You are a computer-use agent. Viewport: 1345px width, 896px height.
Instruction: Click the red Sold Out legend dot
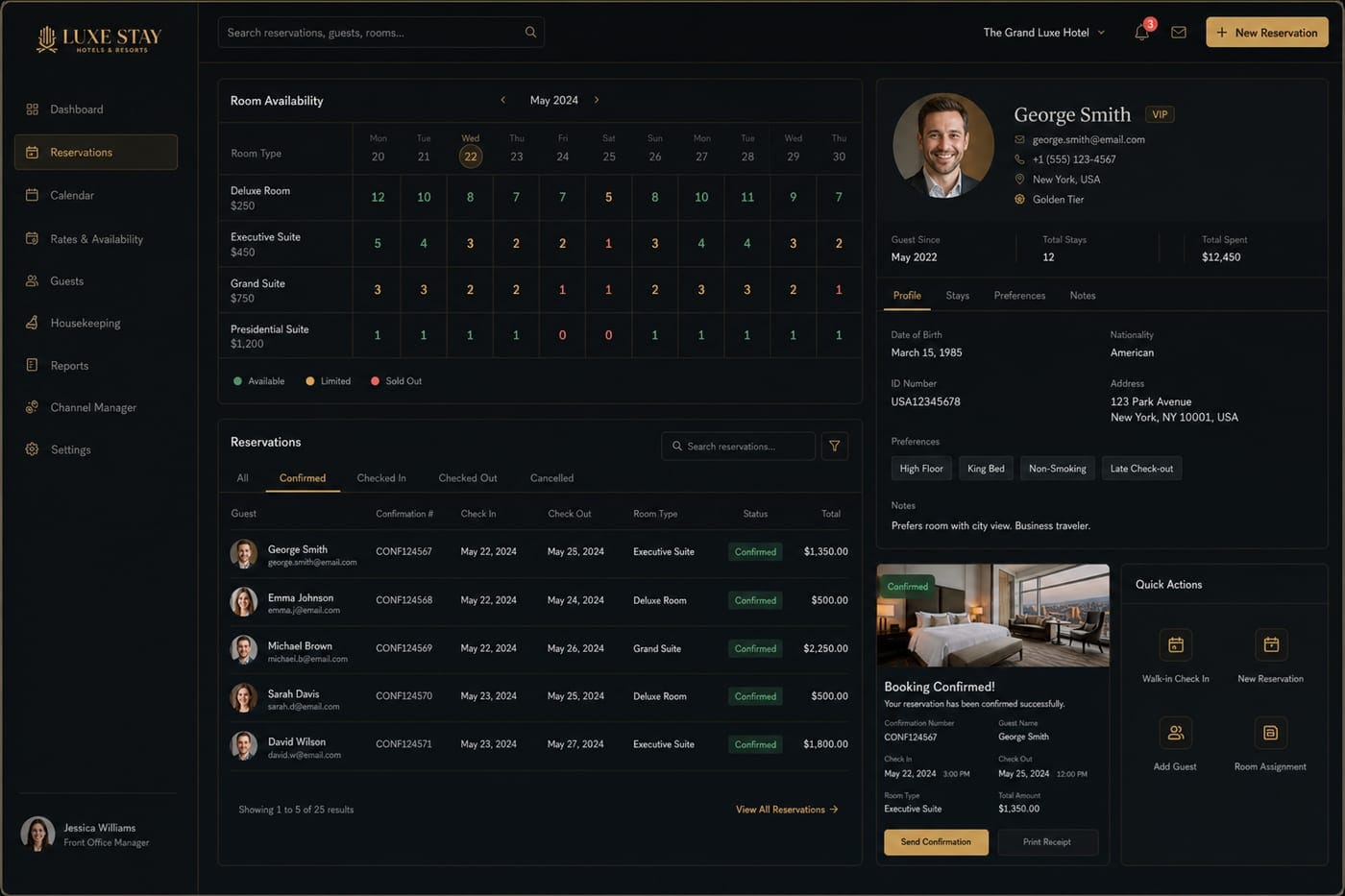pos(375,381)
